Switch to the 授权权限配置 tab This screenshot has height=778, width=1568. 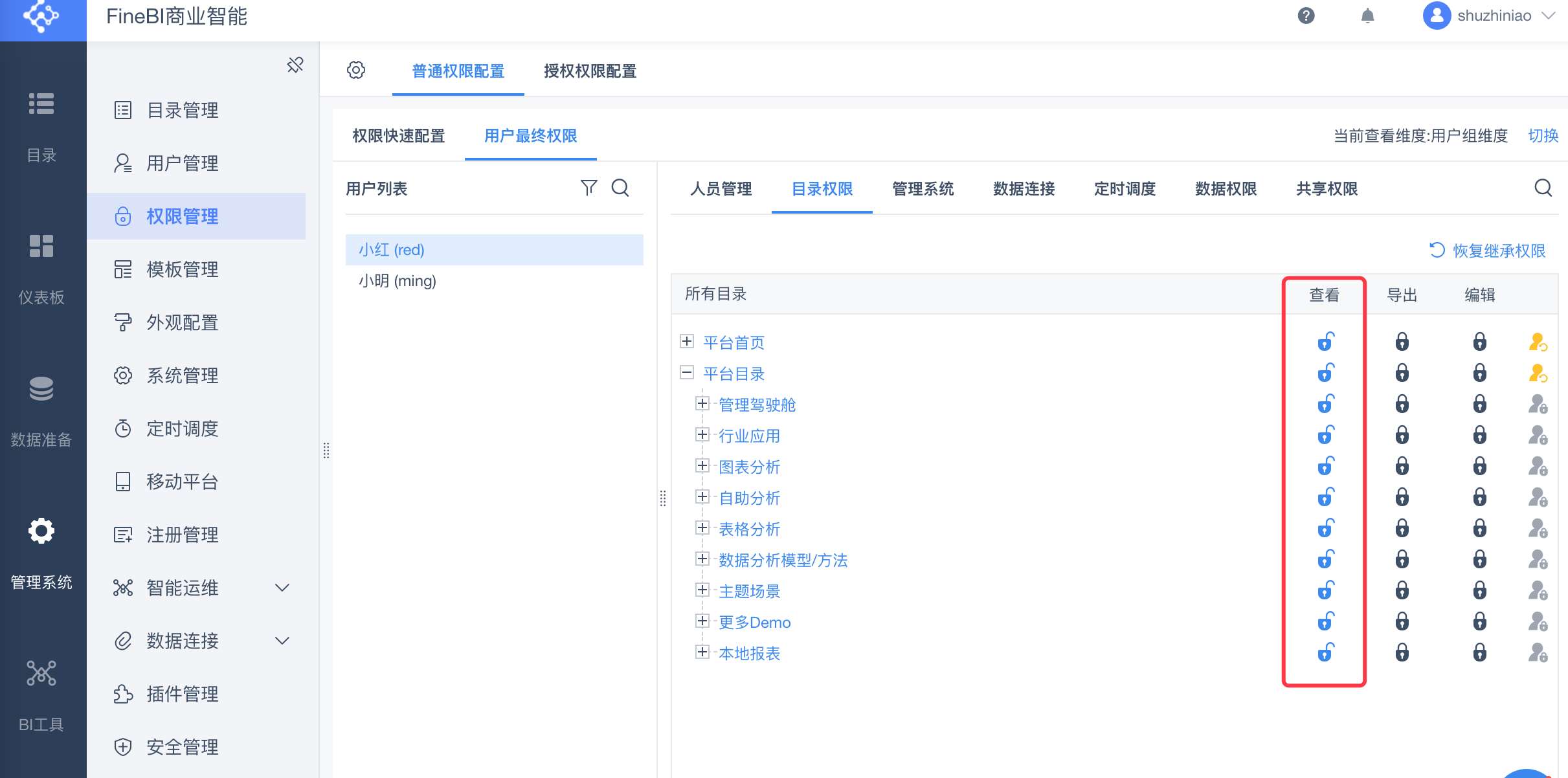pyautogui.click(x=590, y=71)
